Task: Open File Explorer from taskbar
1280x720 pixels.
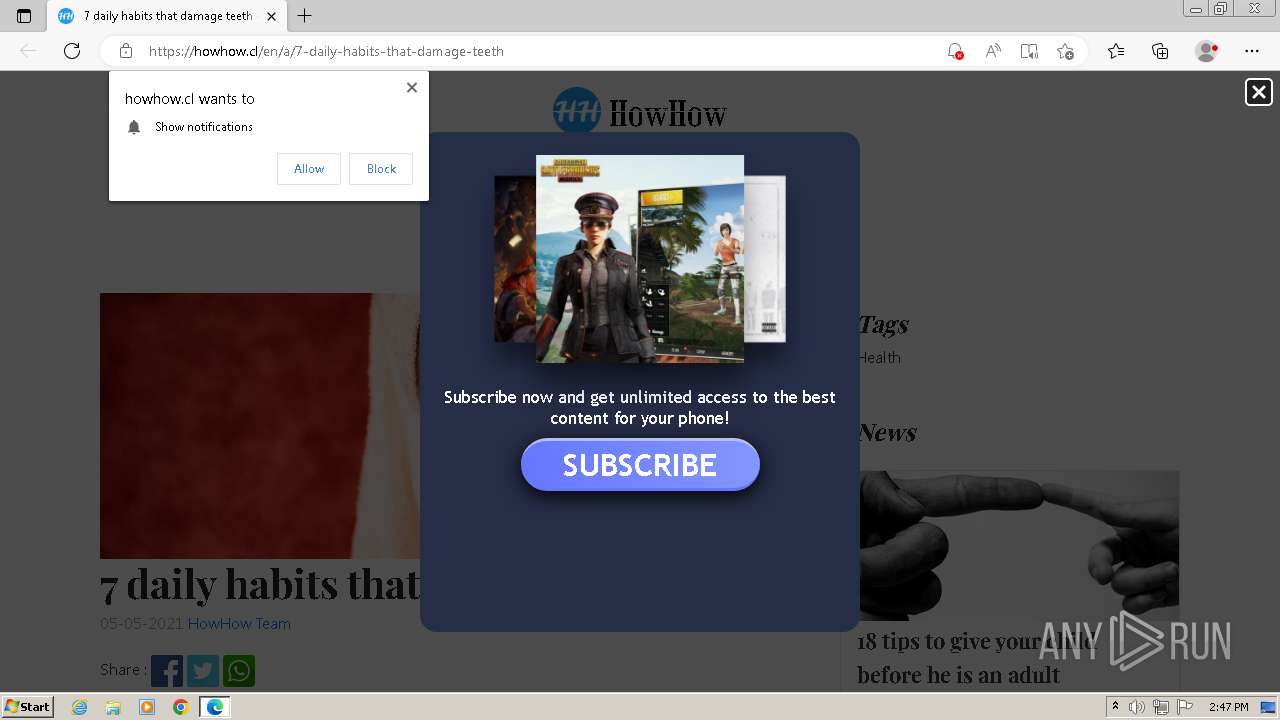Action: tap(113, 707)
